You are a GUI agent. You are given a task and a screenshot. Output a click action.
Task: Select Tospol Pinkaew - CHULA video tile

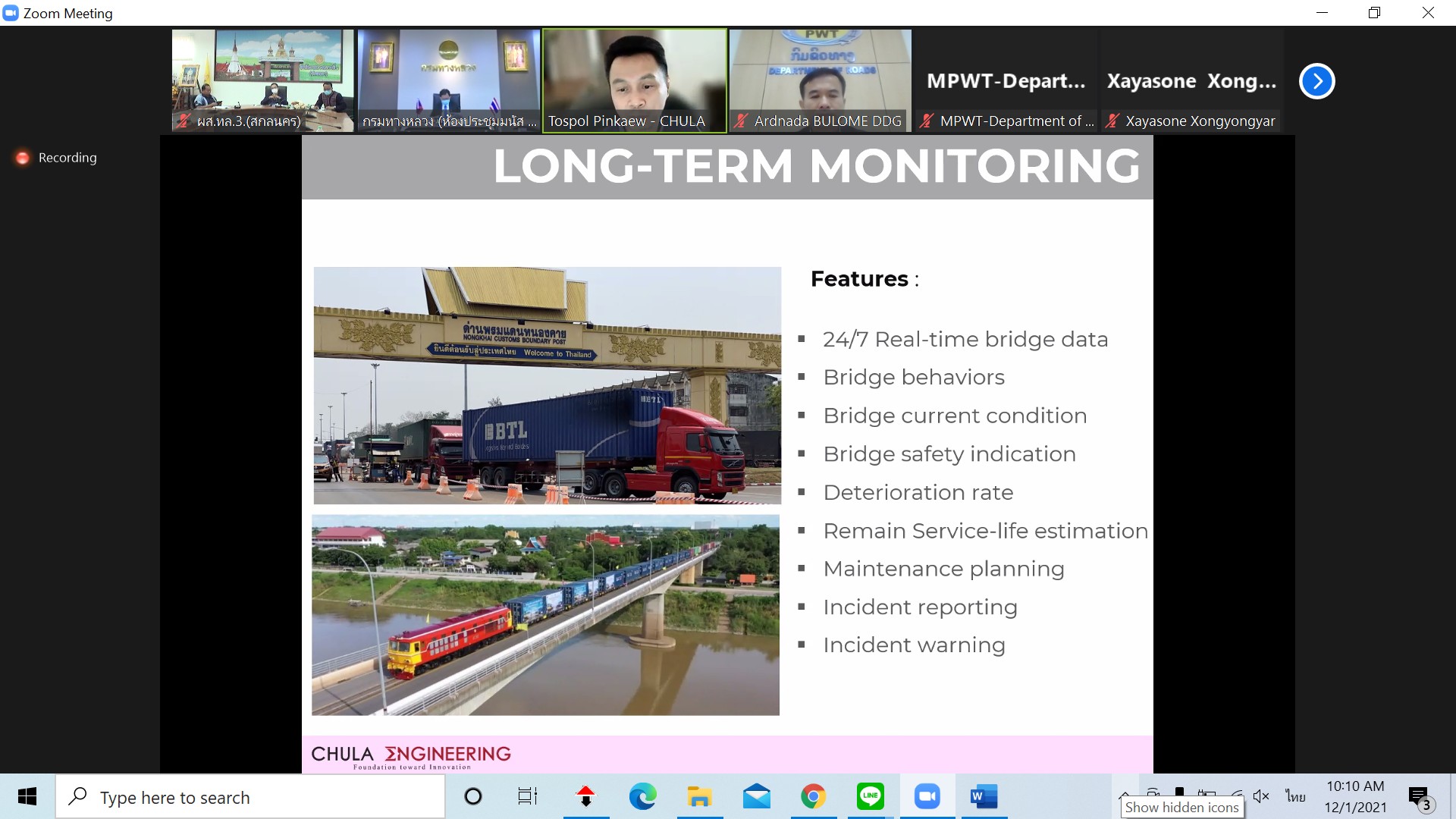pyautogui.click(x=634, y=80)
